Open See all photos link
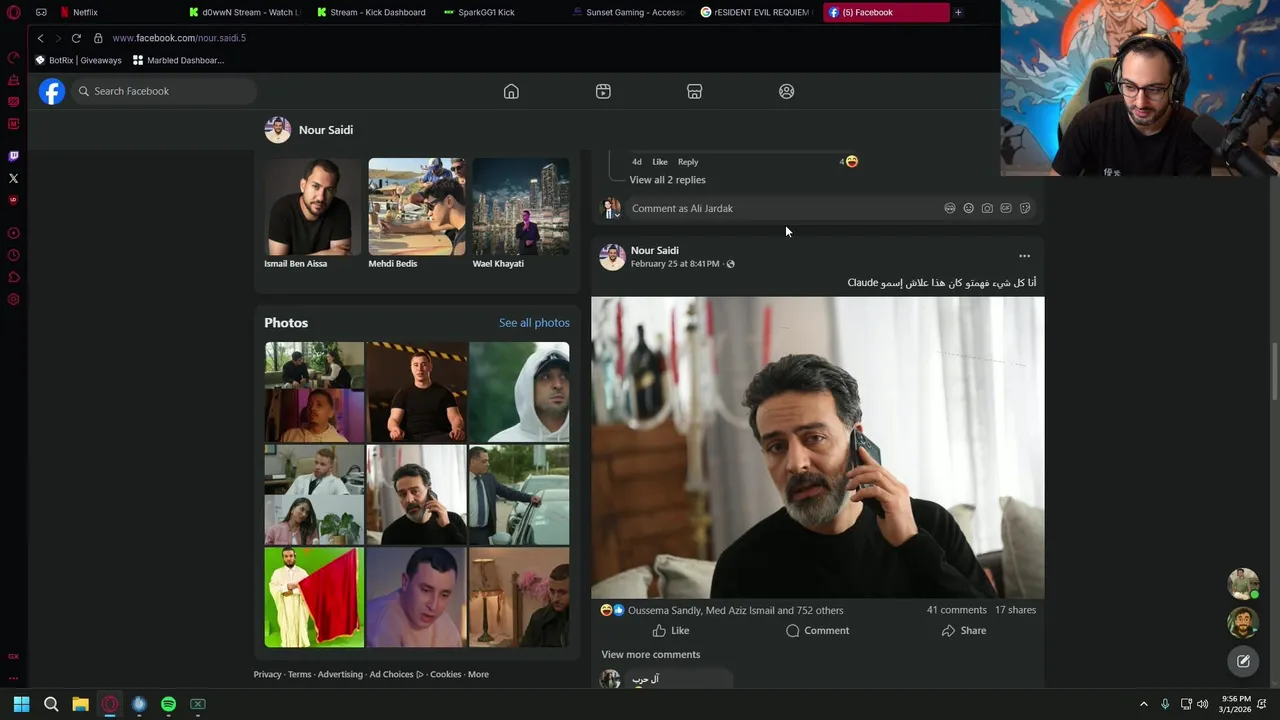This screenshot has width=1280, height=720. point(534,323)
